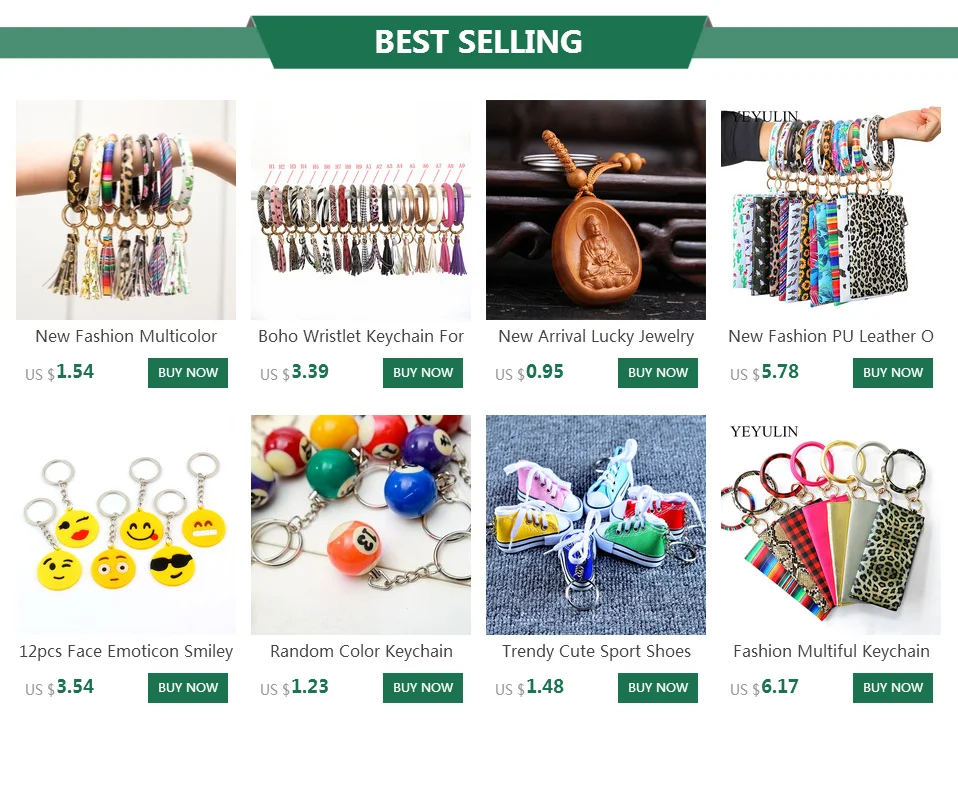This screenshot has width=958, height=793.
Task: Click BUY NOW for the $6.17 item
Action: click(893, 688)
